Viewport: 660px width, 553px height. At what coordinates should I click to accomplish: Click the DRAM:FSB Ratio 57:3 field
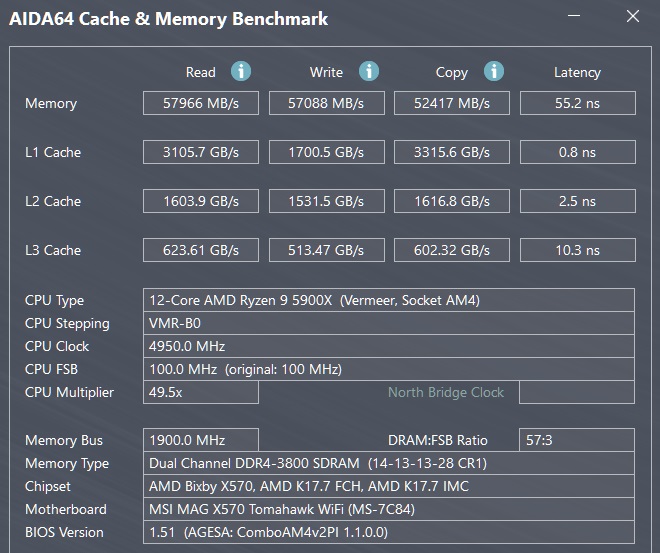click(x=577, y=440)
